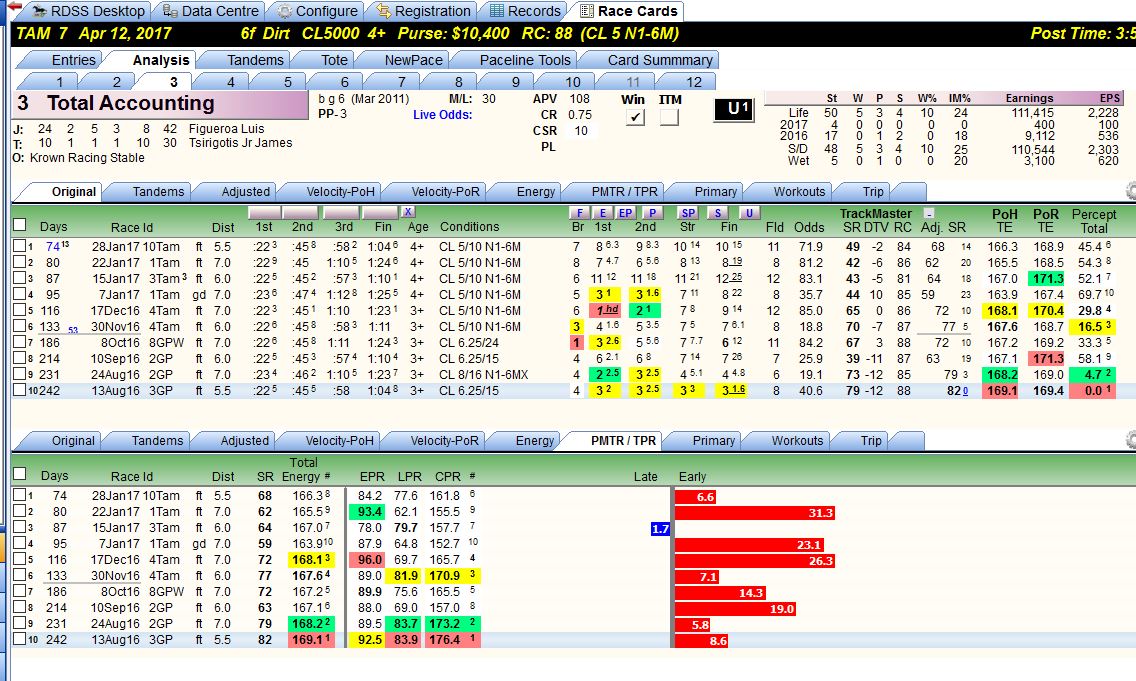
Task: Click the Race Cards tab icon
Action: point(587,11)
